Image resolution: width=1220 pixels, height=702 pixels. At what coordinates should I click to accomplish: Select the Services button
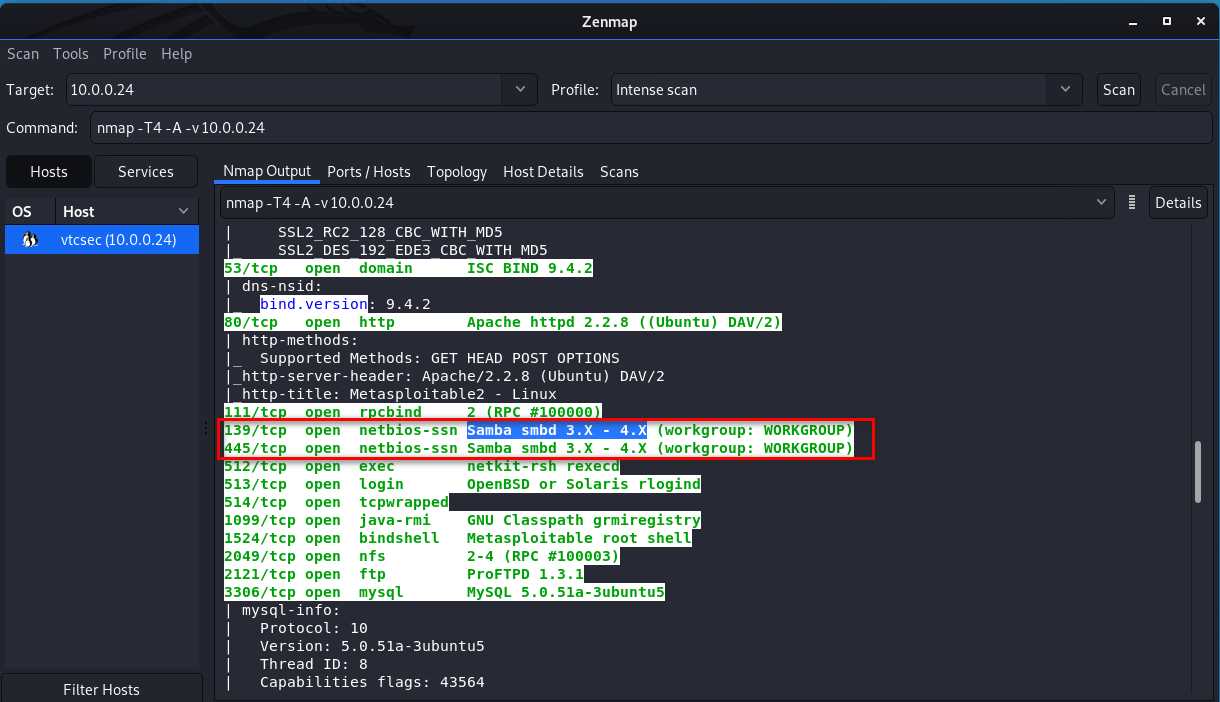point(146,172)
